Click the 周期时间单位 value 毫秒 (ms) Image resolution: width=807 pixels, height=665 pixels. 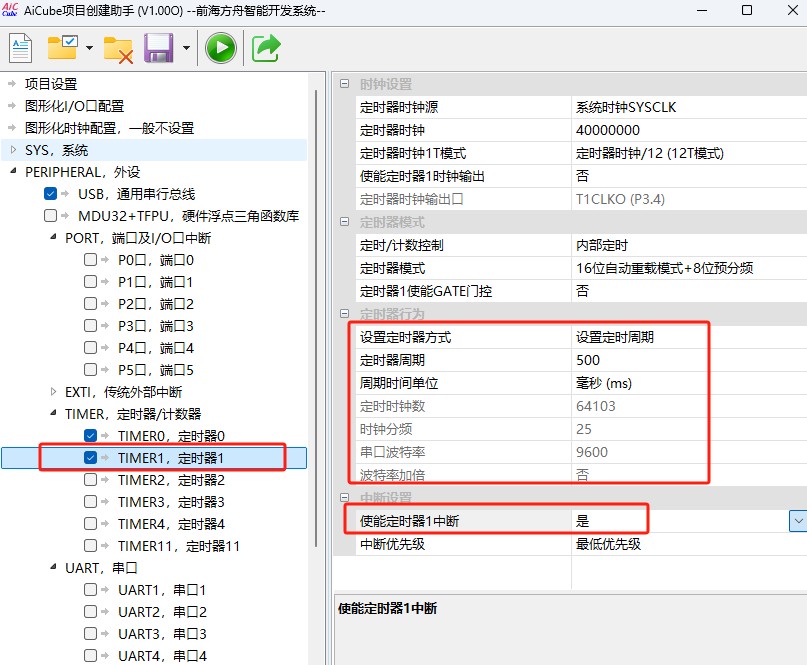(x=689, y=383)
